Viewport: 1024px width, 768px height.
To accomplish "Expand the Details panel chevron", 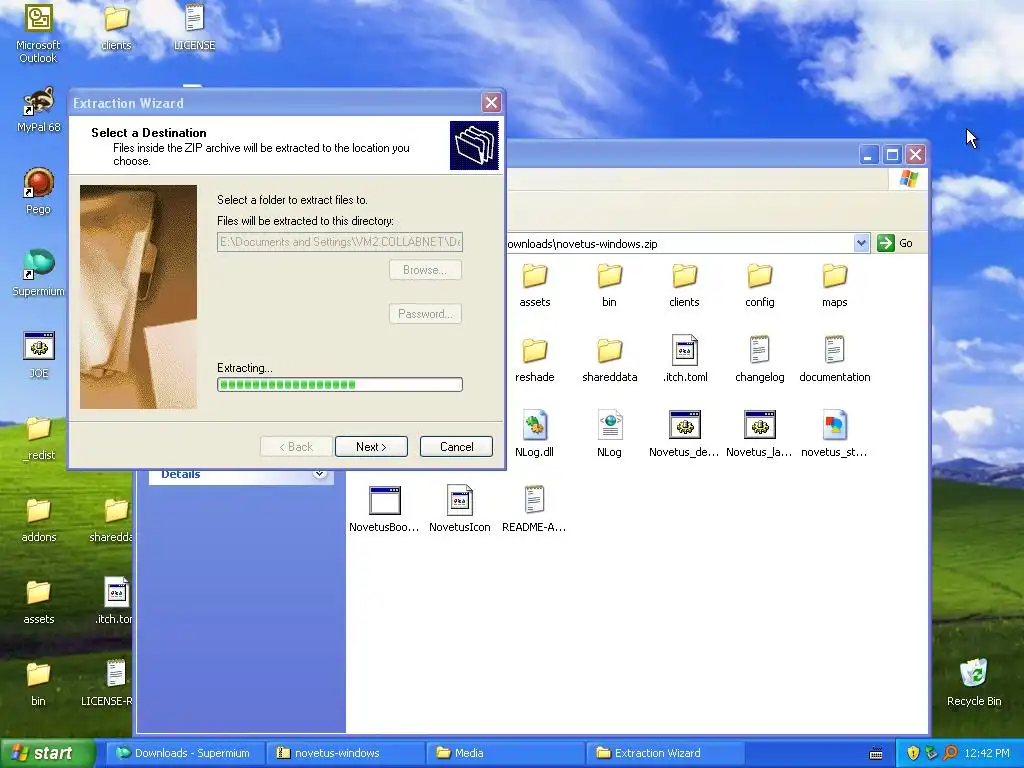I will pos(319,473).
